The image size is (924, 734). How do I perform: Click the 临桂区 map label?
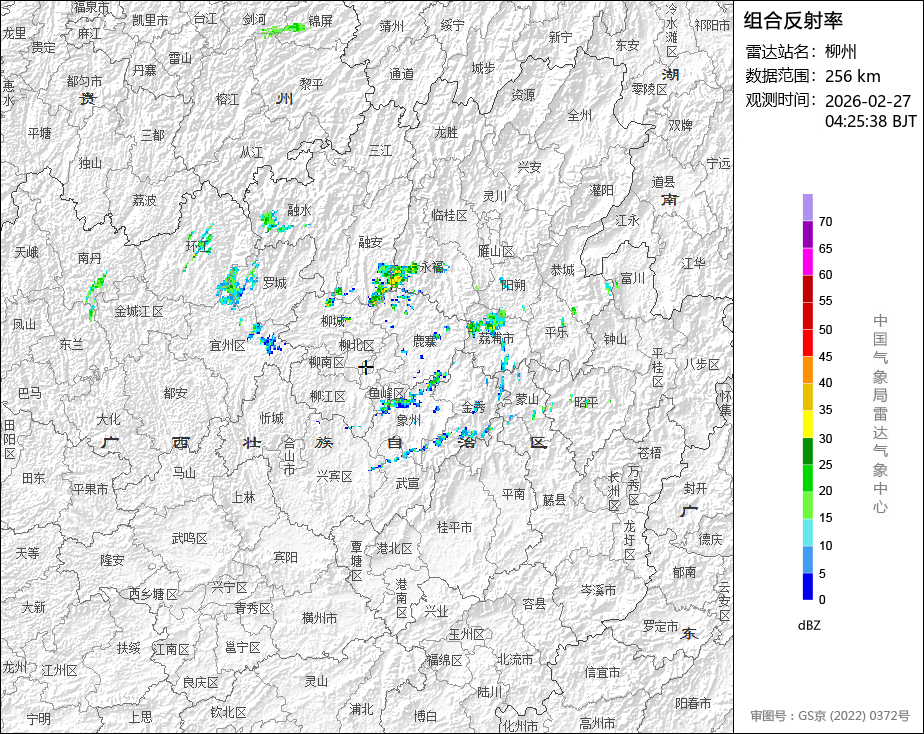click(449, 216)
